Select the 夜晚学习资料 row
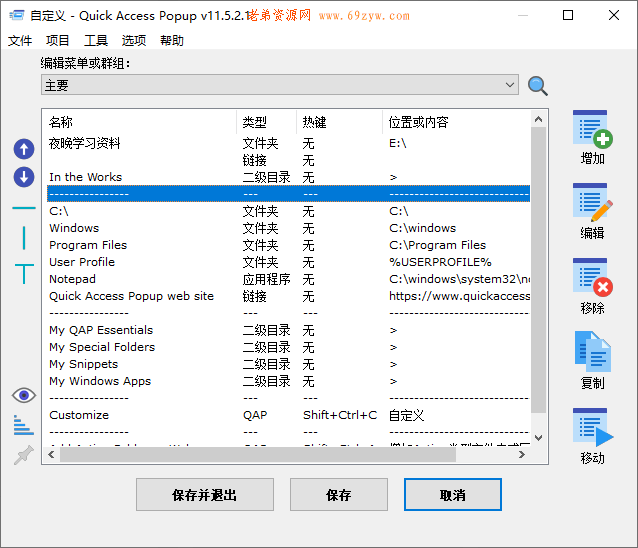The image size is (638, 548). click(288, 143)
